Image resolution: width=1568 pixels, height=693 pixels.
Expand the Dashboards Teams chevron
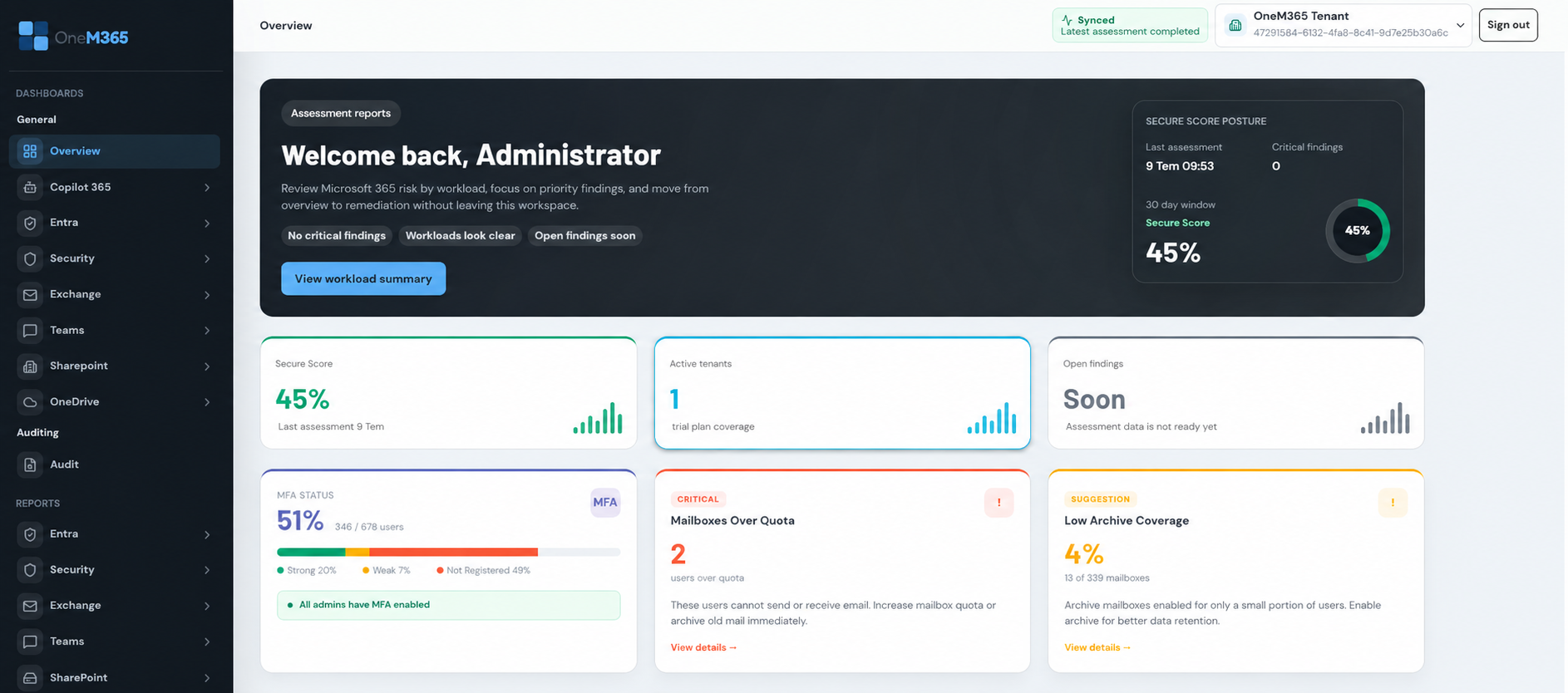pyautogui.click(x=207, y=331)
